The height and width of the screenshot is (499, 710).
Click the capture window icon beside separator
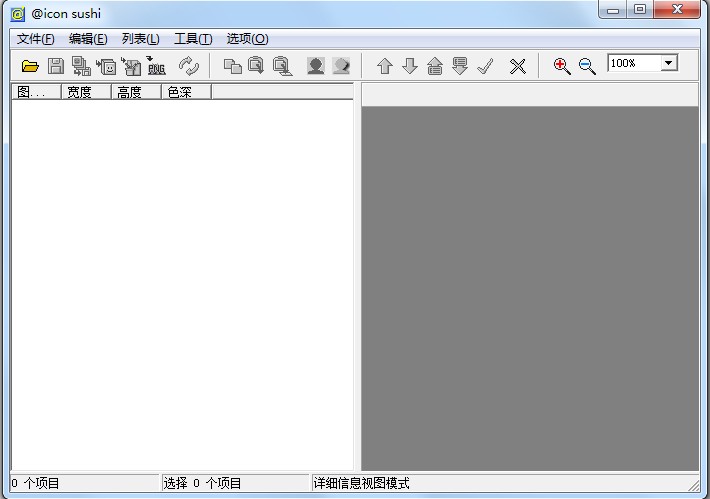[x=283, y=66]
